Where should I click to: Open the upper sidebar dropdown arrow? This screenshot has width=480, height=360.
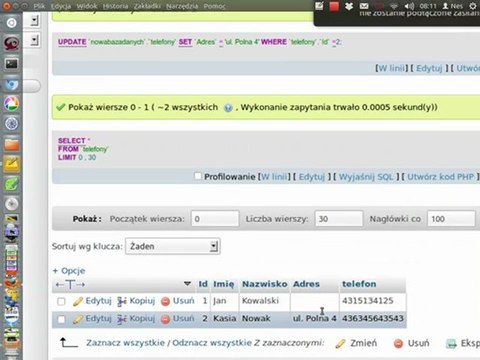[x=34, y=21]
